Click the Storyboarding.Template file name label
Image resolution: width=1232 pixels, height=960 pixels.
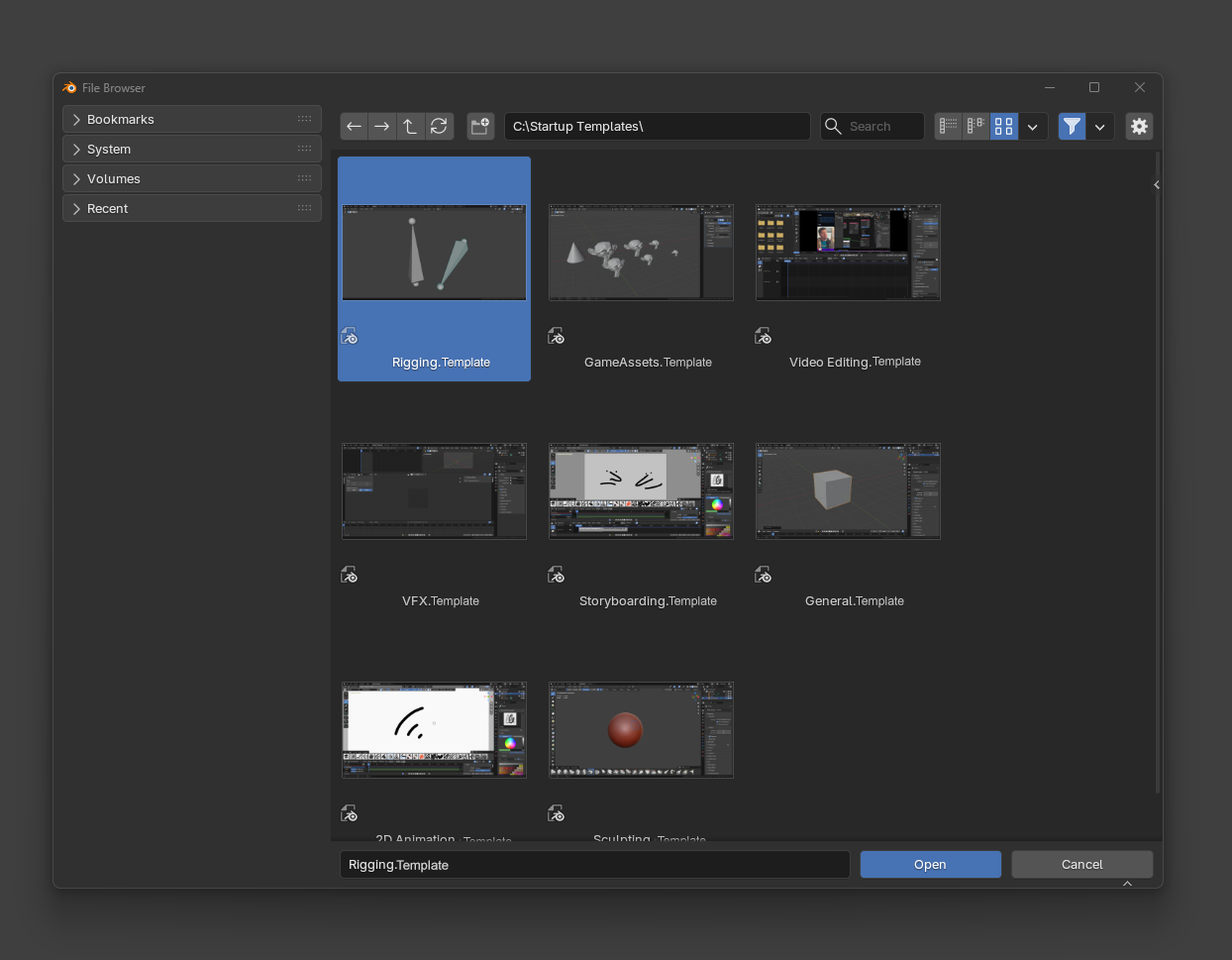point(648,601)
